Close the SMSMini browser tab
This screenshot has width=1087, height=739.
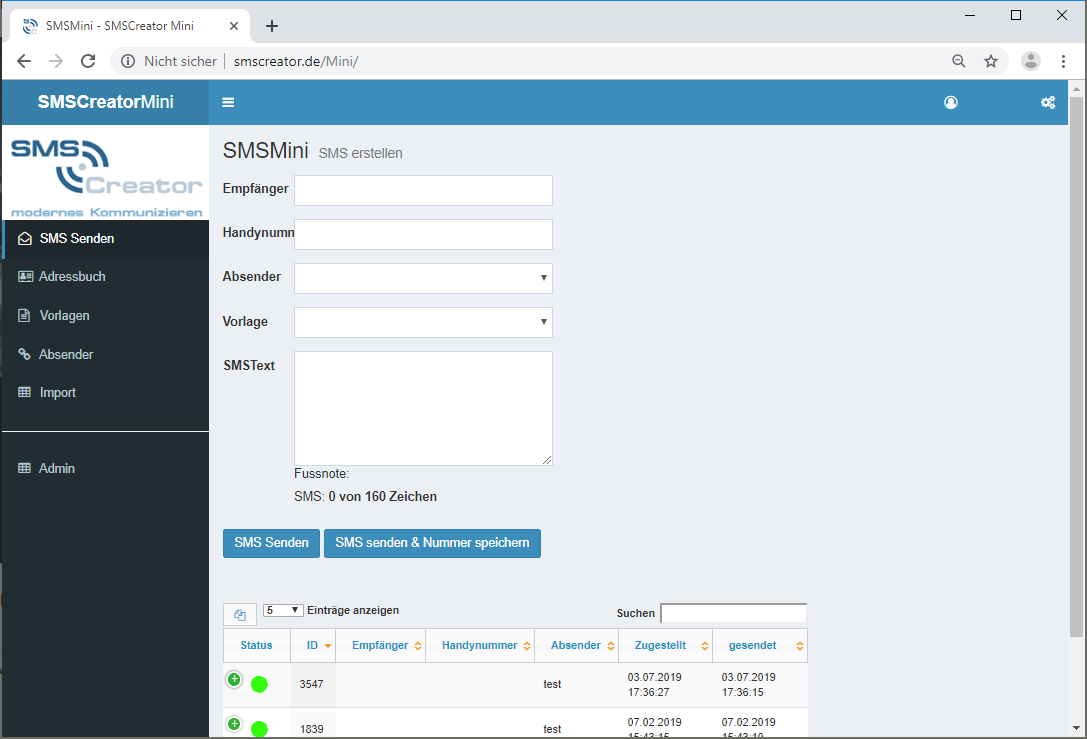point(234,26)
